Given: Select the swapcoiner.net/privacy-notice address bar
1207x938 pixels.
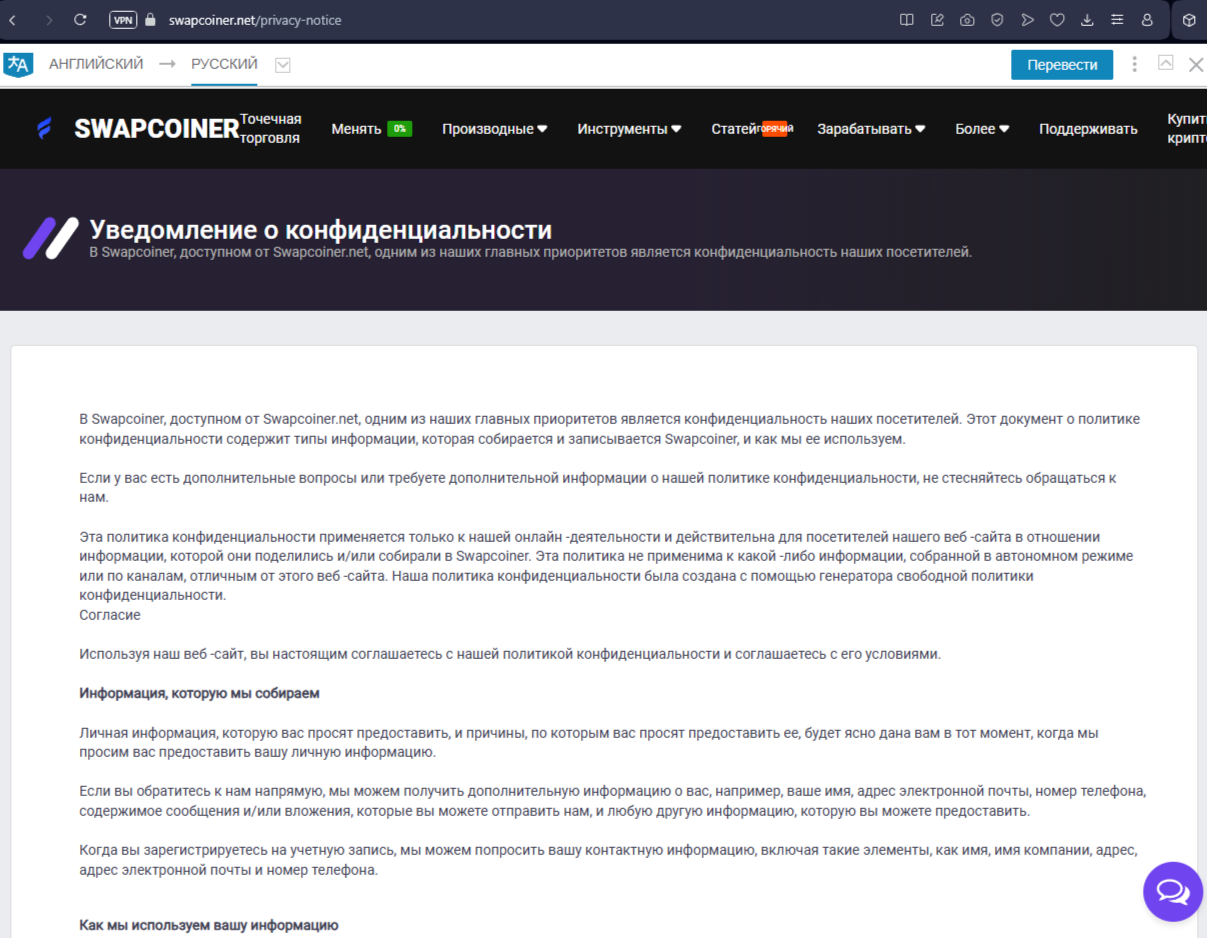Looking at the screenshot, I should [255, 20].
